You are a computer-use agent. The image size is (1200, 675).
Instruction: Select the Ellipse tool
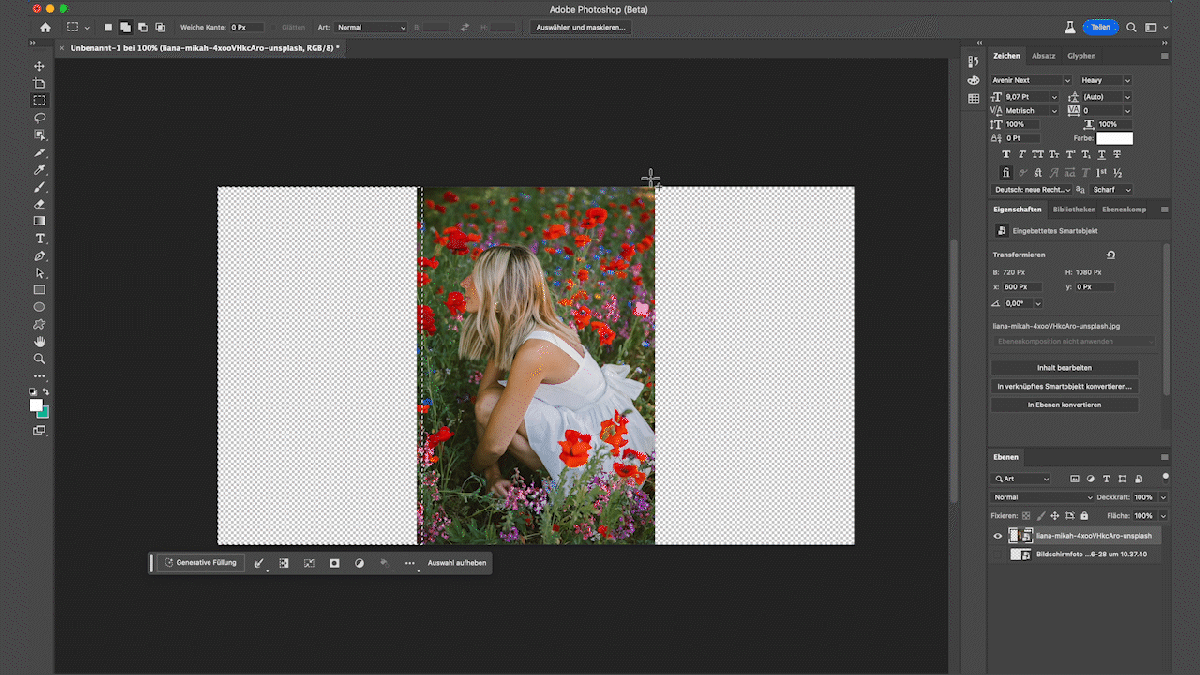(40, 307)
